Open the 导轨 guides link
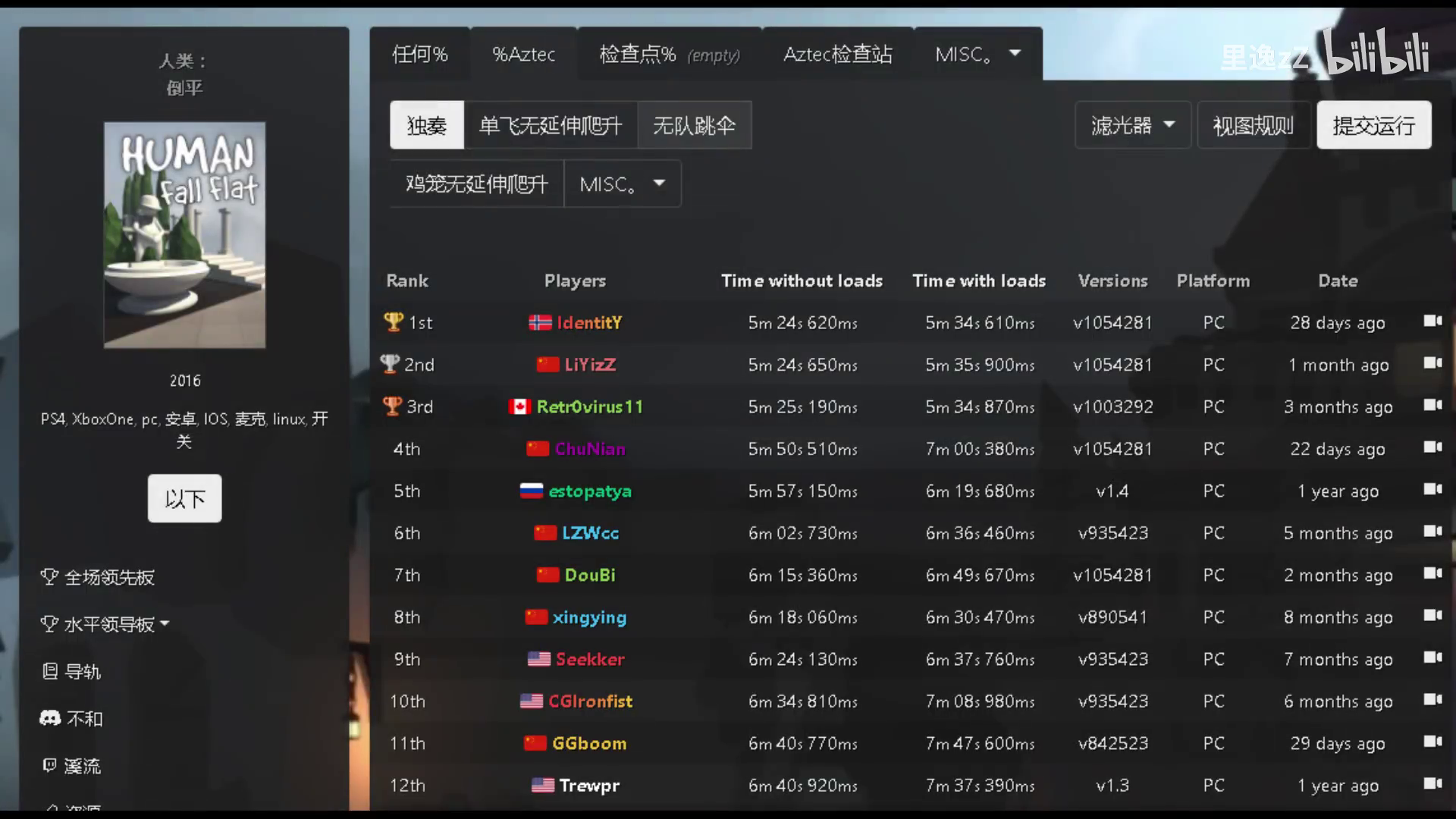This screenshot has width=1456, height=819. [x=83, y=671]
